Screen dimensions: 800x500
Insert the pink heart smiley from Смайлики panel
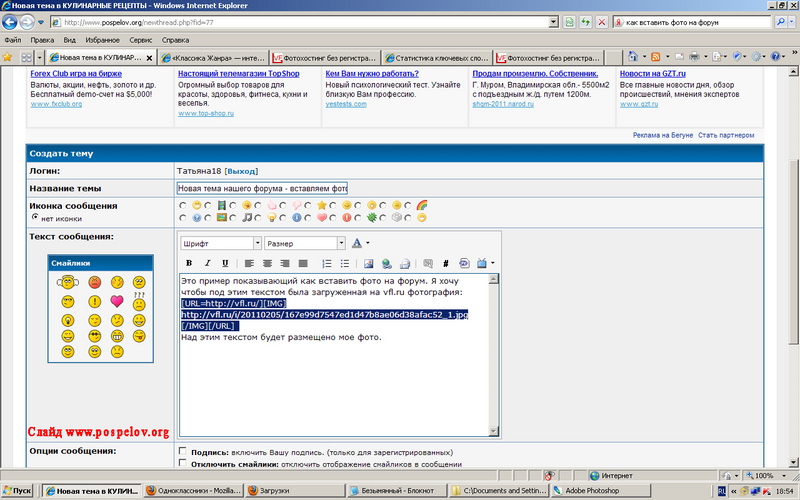(117, 301)
